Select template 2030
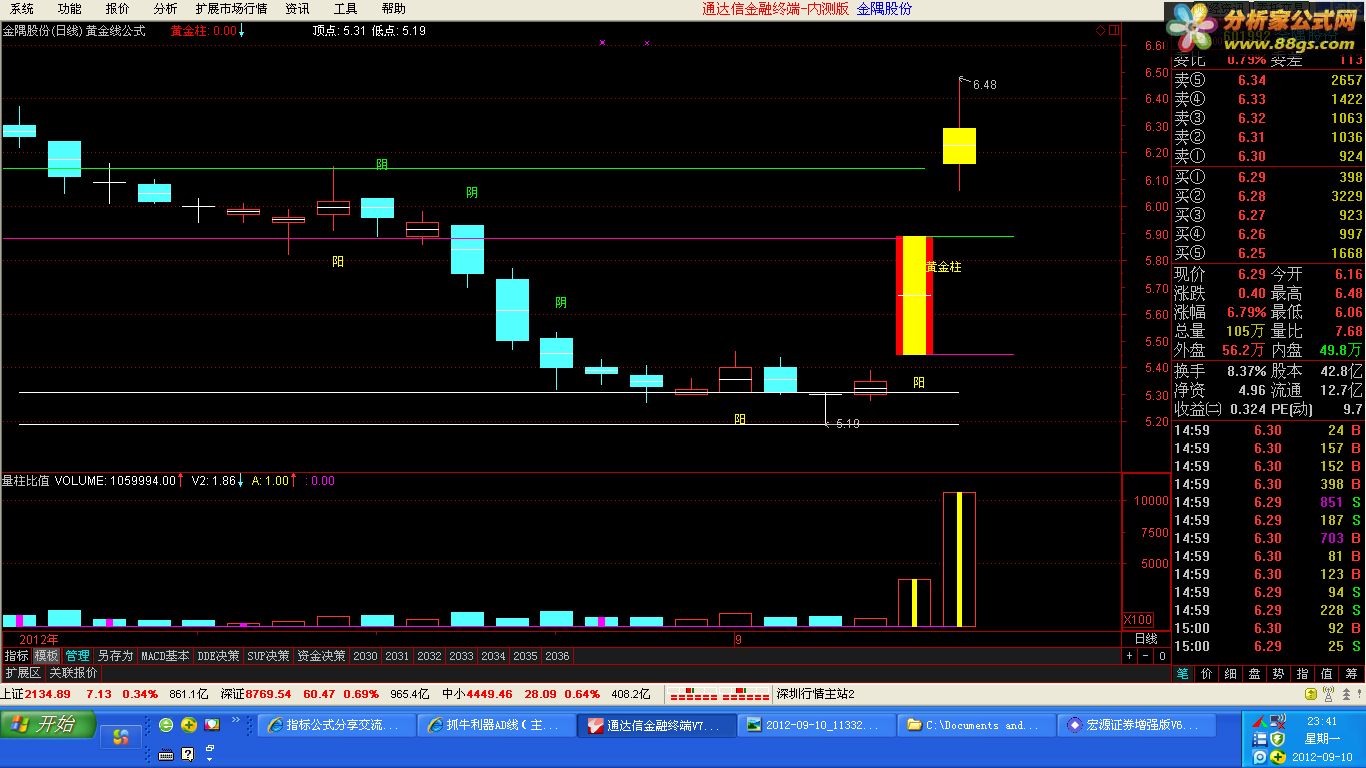 pyautogui.click(x=365, y=656)
